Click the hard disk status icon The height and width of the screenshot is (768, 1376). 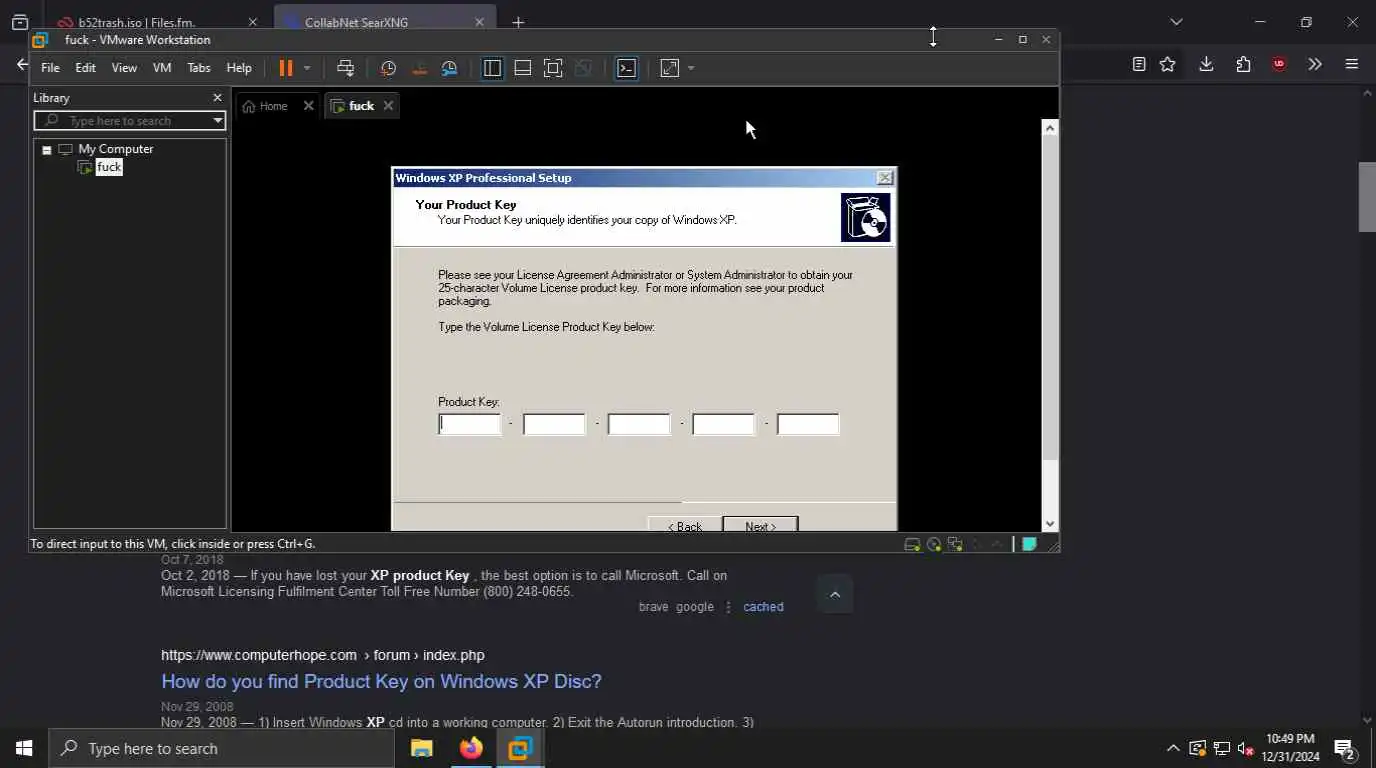tap(912, 544)
